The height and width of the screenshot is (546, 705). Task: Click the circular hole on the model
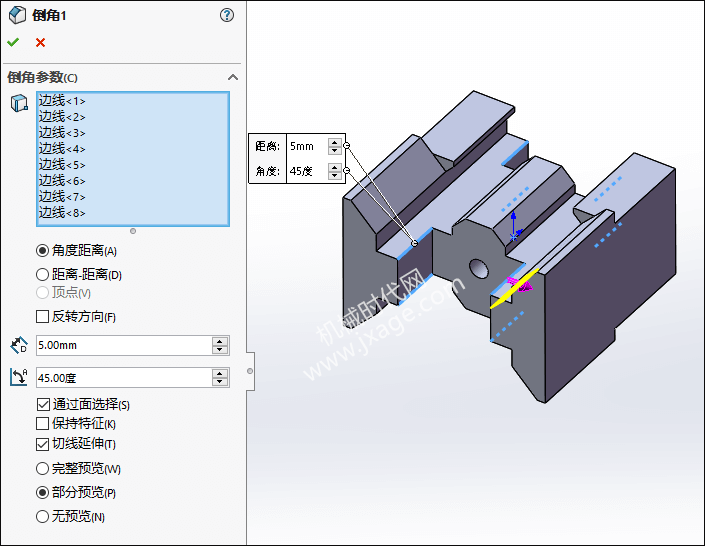479,269
